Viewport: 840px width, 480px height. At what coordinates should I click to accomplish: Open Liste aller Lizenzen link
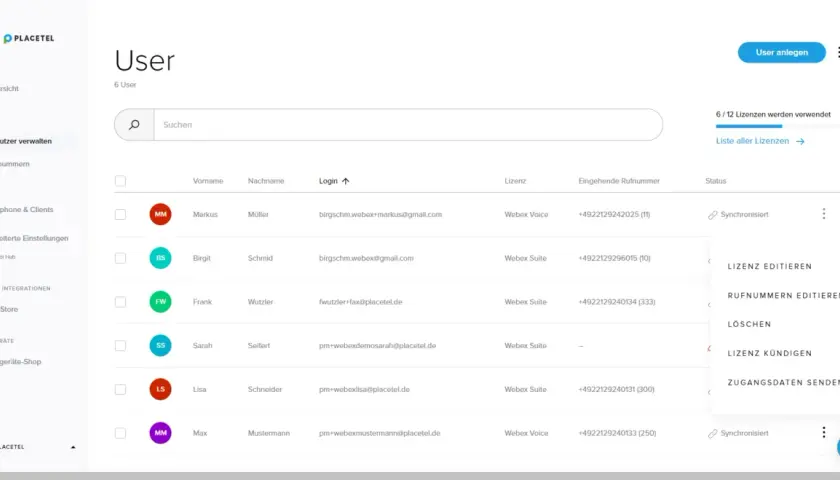(x=752, y=141)
